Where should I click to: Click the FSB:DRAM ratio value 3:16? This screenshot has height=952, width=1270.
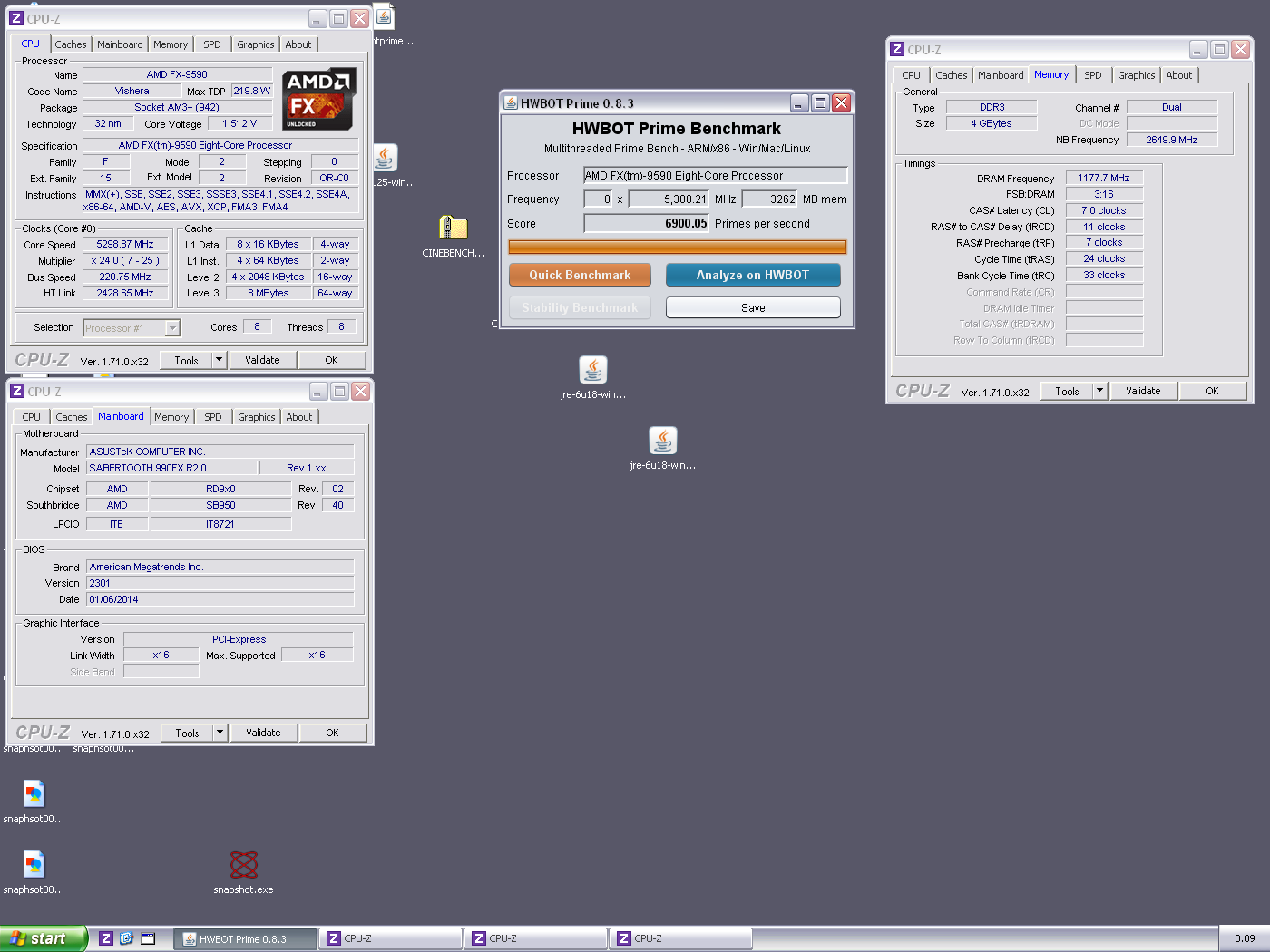[x=1104, y=194]
